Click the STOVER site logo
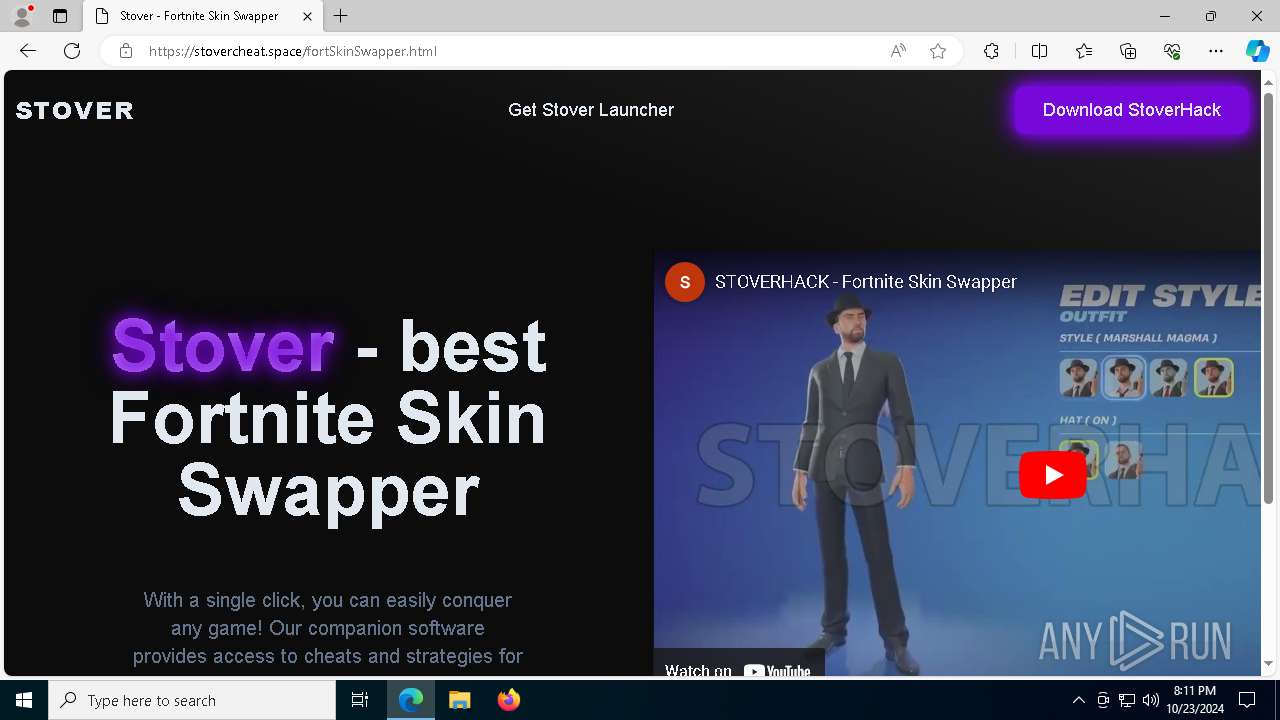The image size is (1280, 720). pos(75,110)
